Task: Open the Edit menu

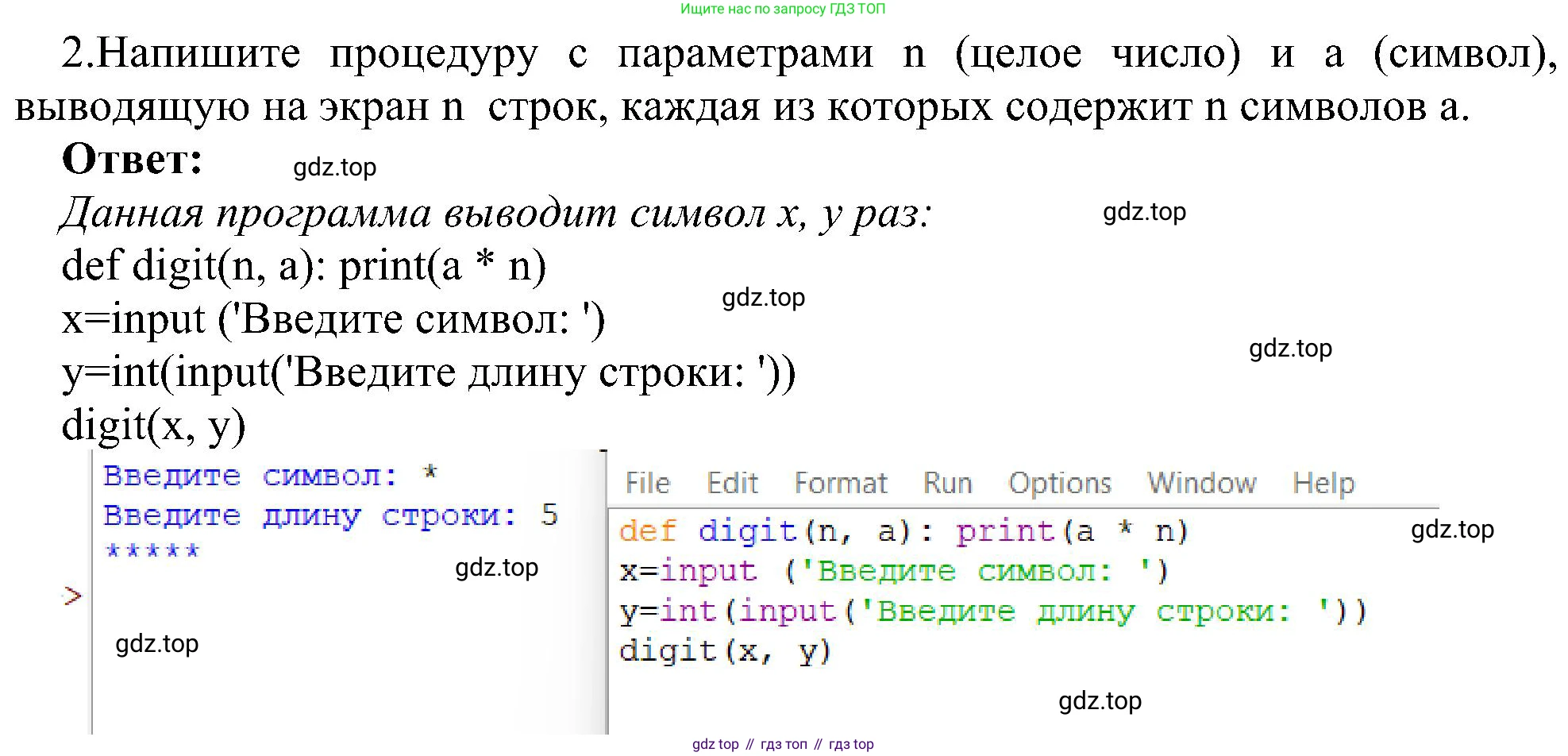Action: (732, 483)
